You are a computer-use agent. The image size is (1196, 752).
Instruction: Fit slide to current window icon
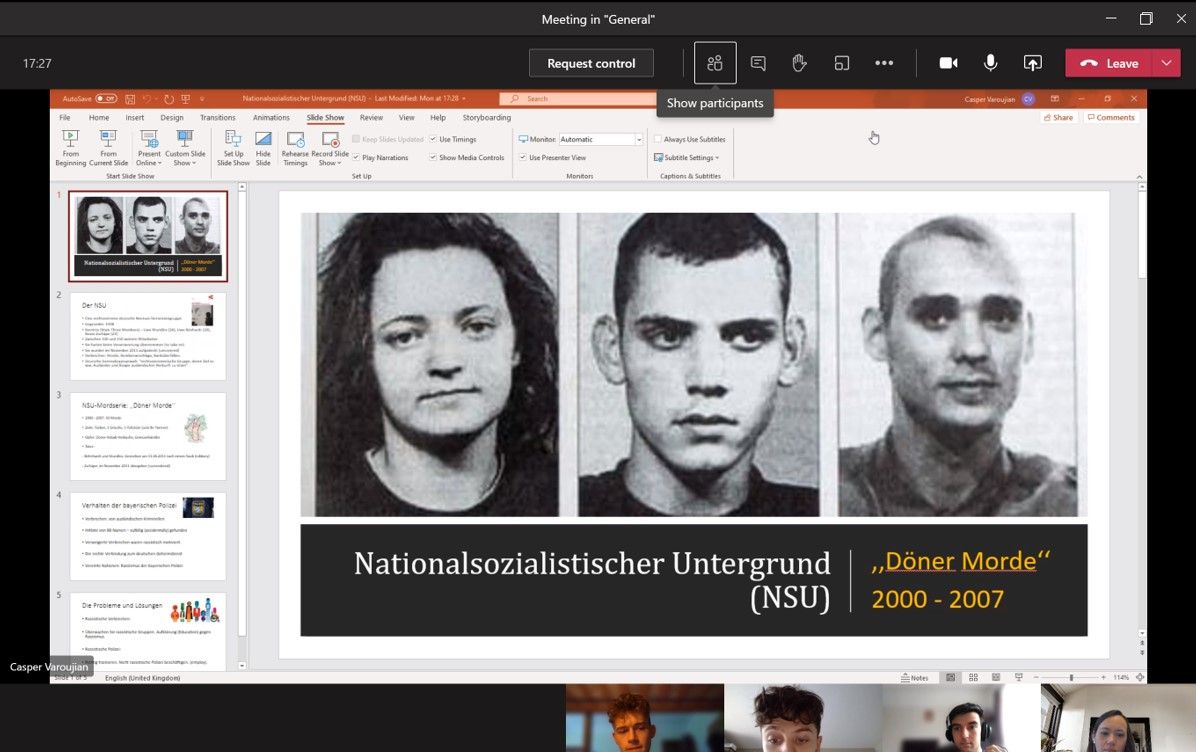click(1140, 677)
